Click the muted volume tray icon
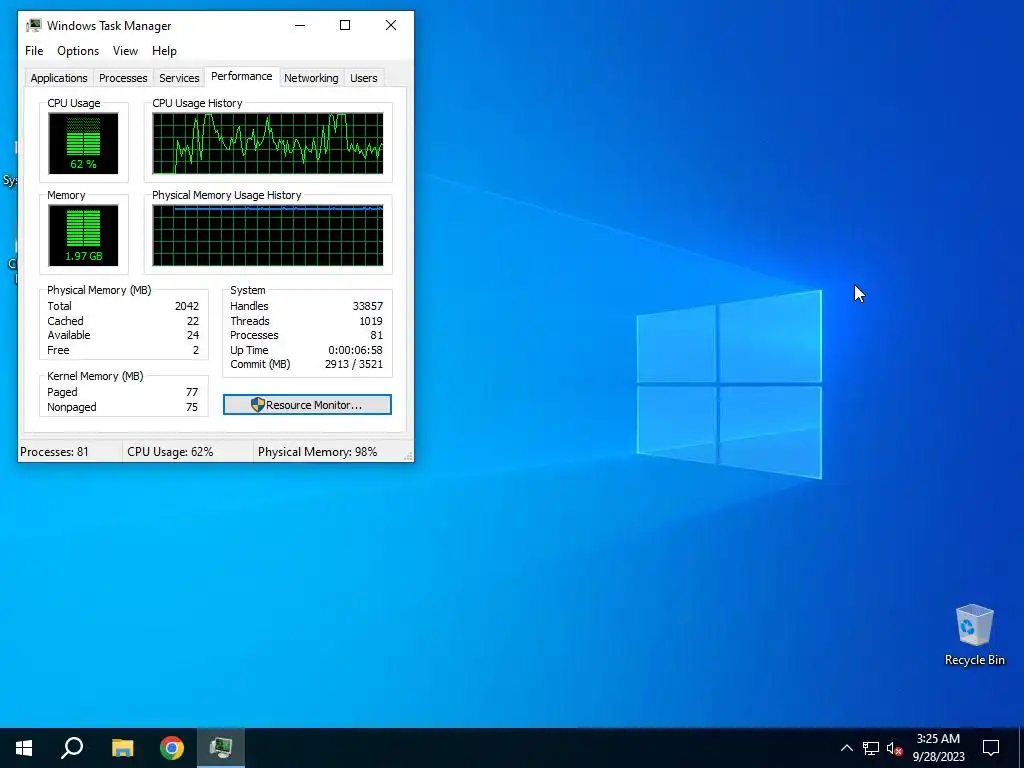Image resolution: width=1024 pixels, height=768 pixels. (x=895, y=748)
